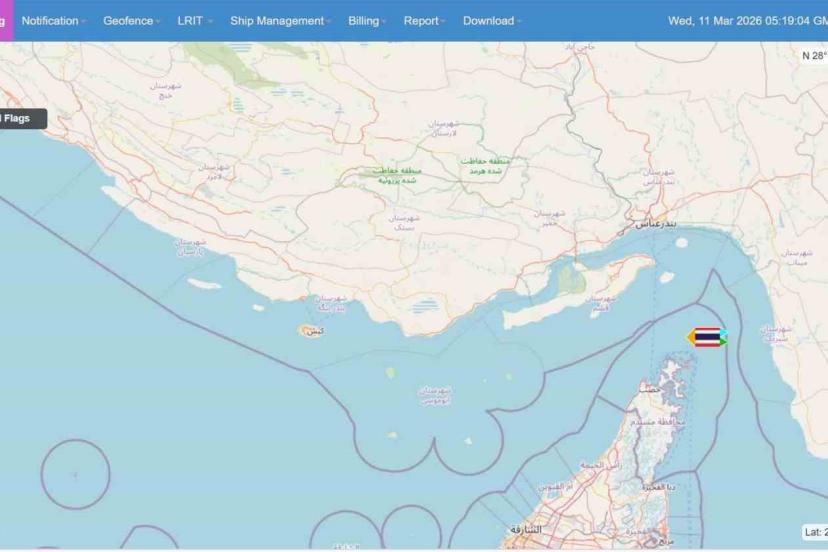
Task: Click the purple tab in the top-left corner
Action: (6, 20)
